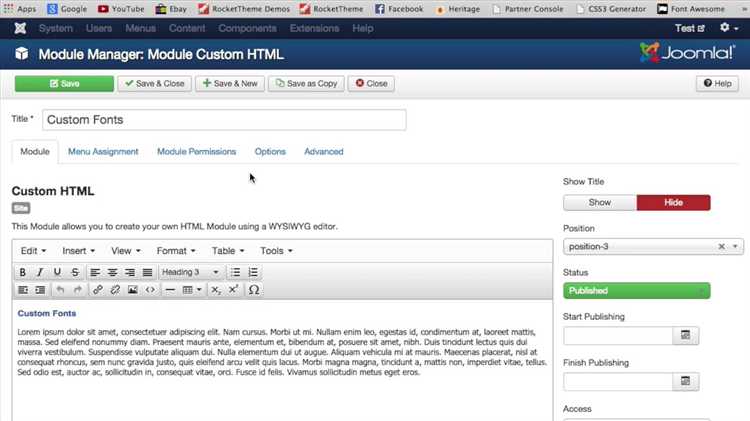Open the Users menu
750x421 pixels.
coord(99,28)
